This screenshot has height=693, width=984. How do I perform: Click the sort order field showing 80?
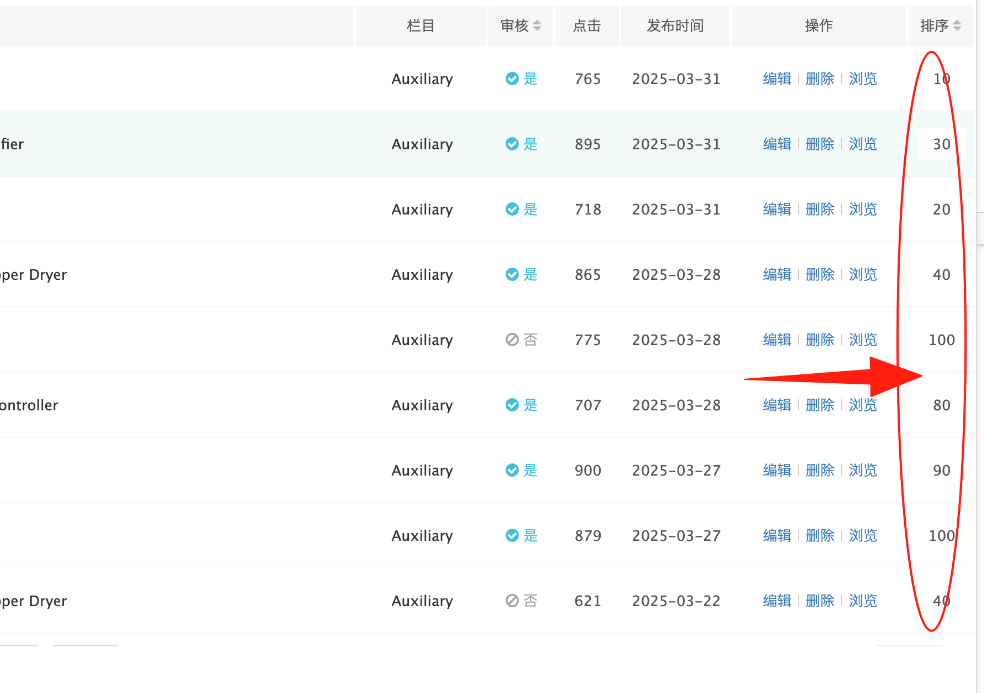tap(941, 405)
